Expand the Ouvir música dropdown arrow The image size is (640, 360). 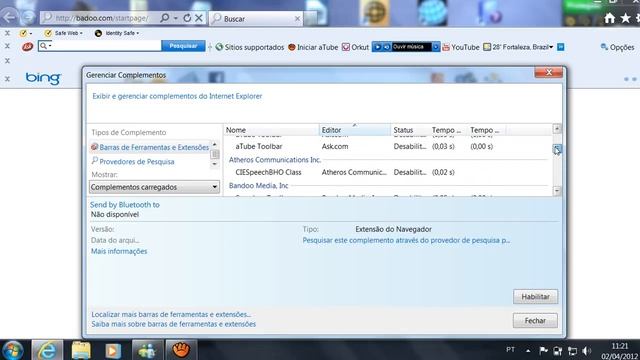tap(436, 47)
